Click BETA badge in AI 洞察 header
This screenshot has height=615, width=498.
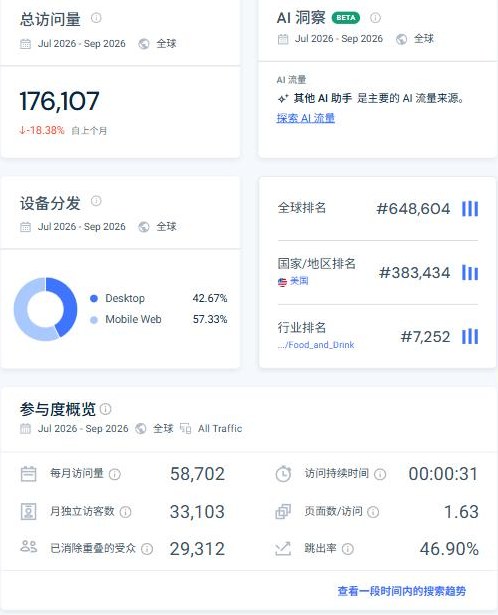[345, 18]
